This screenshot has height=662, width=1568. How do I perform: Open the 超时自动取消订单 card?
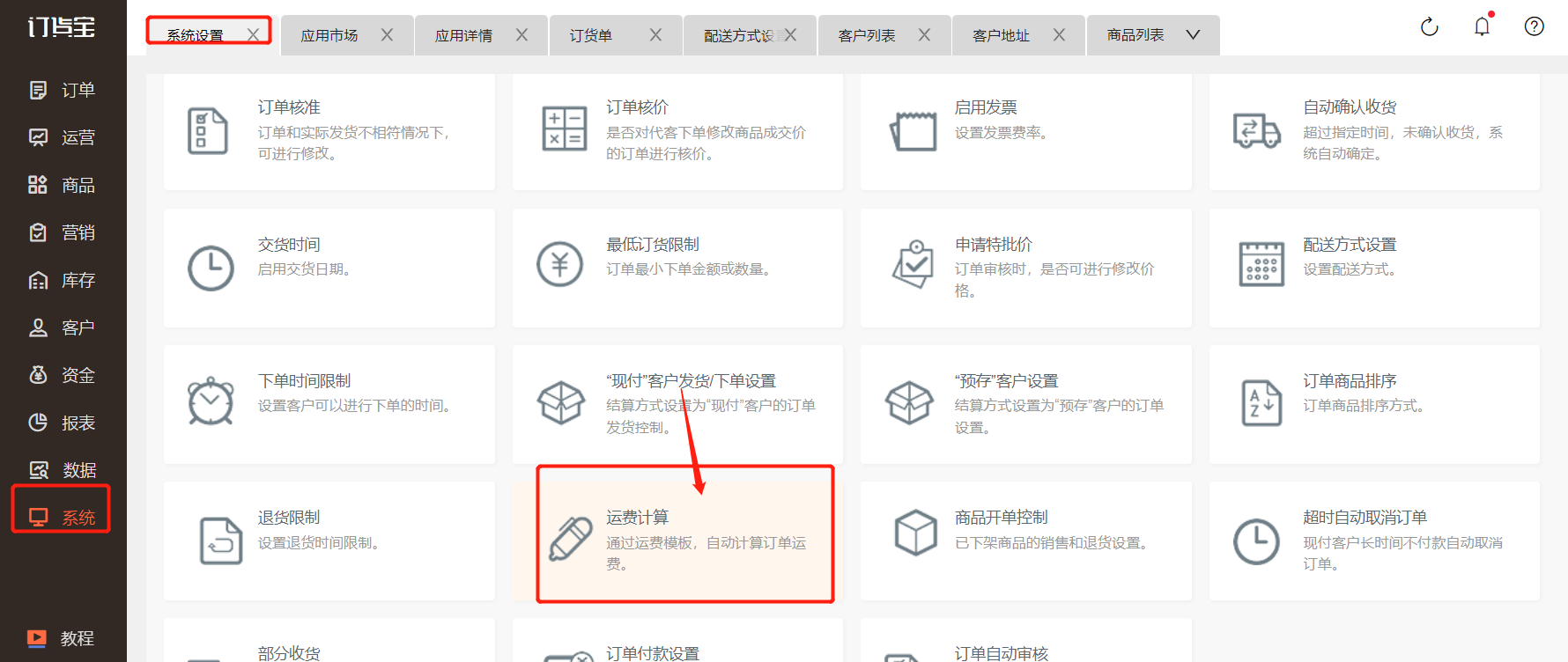1374,541
